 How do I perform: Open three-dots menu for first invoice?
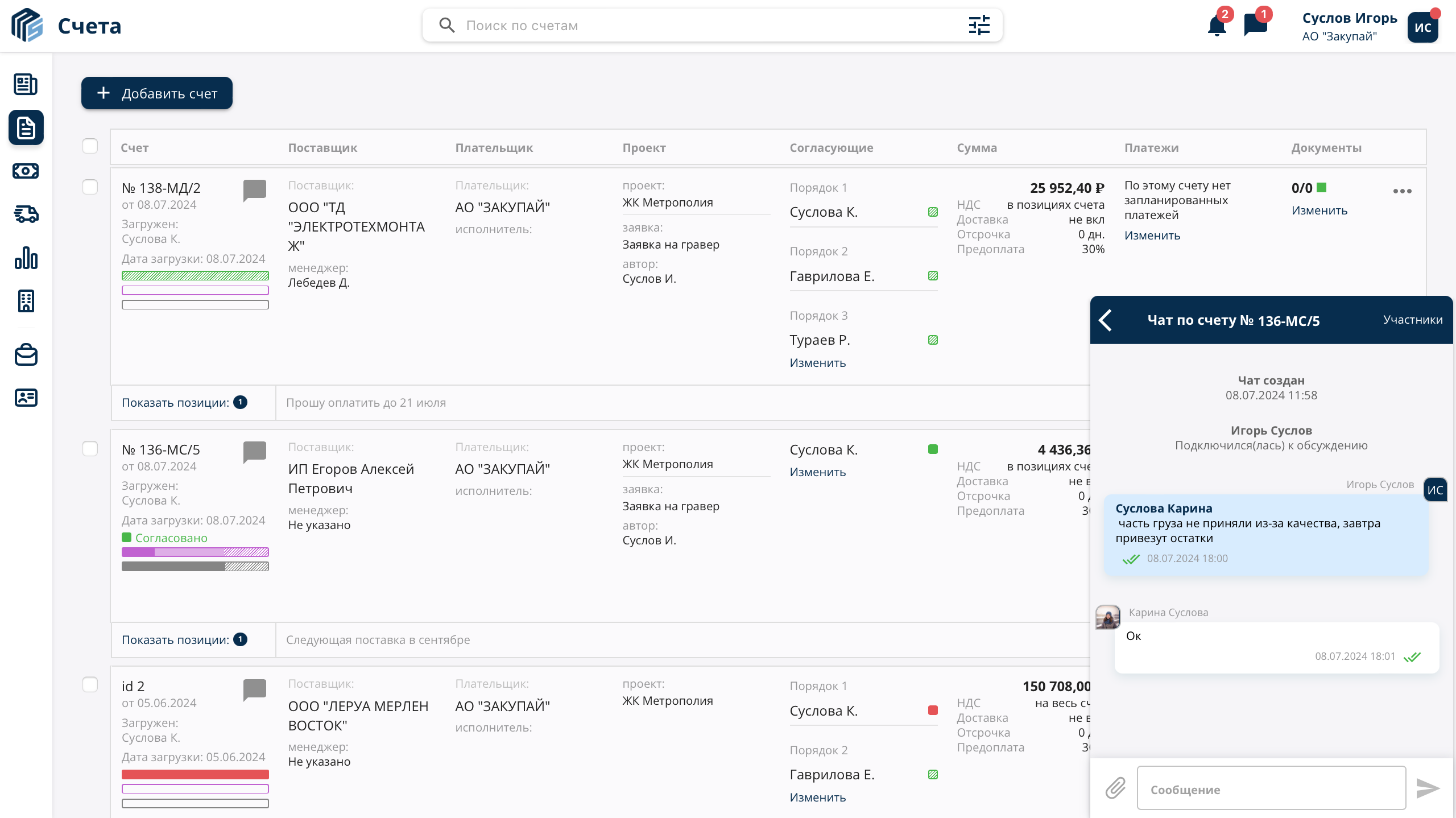coord(1402,191)
